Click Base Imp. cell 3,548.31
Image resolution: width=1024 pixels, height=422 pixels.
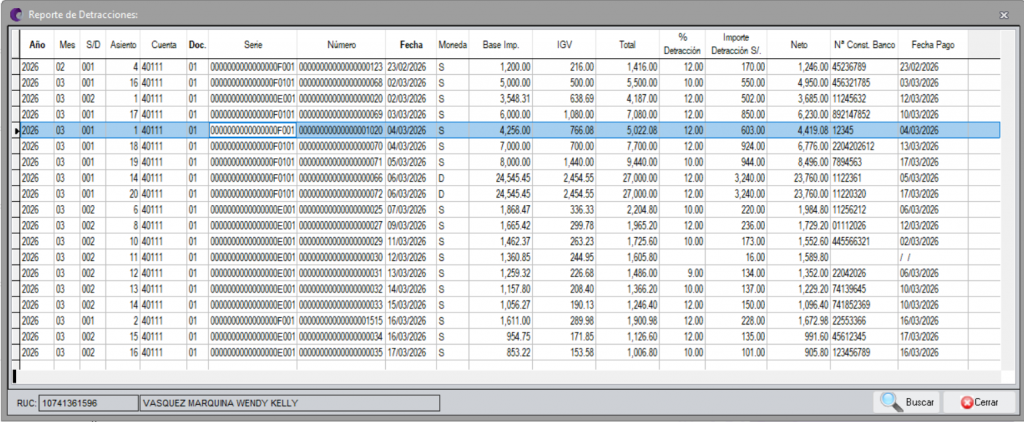tap(501, 99)
